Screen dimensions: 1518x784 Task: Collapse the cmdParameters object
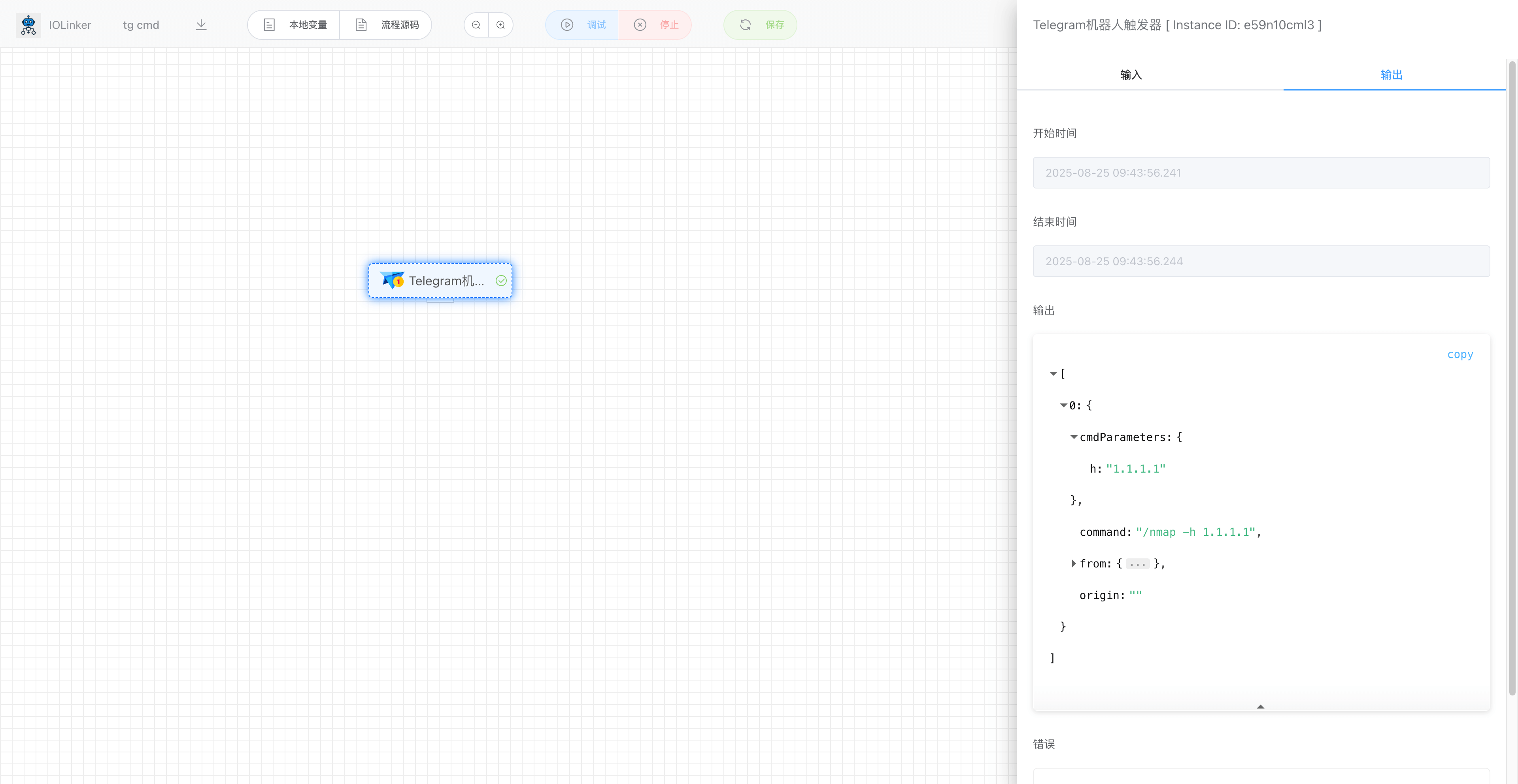pos(1074,437)
